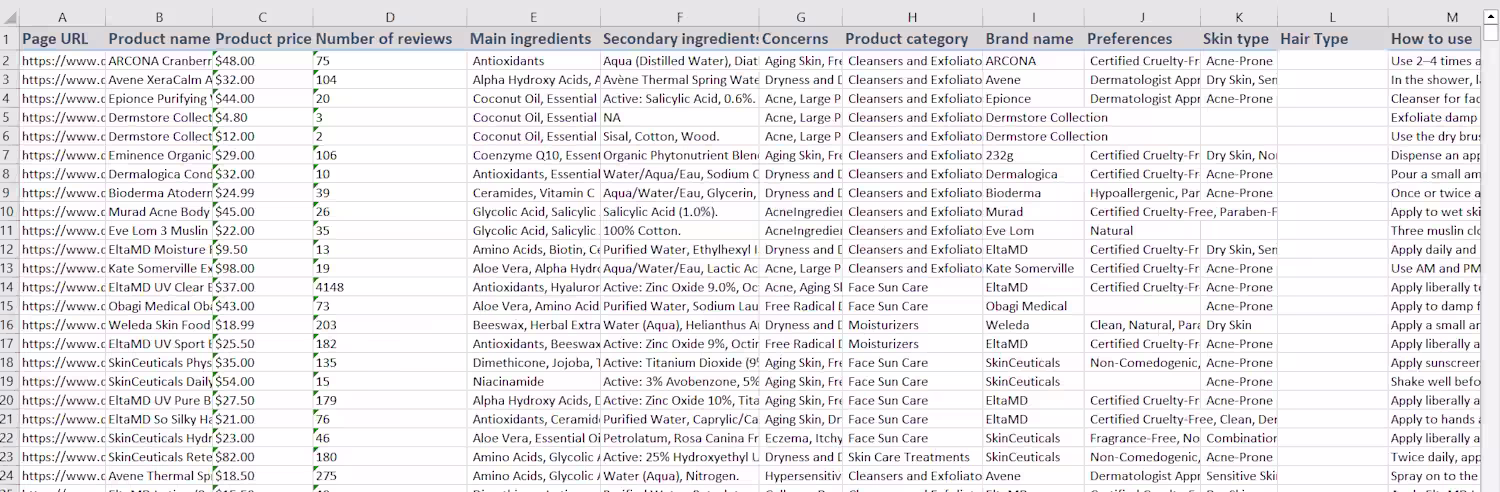Select the brand cell '232g'
This screenshot has width=1500, height=492.
(x=1033, y=155)
